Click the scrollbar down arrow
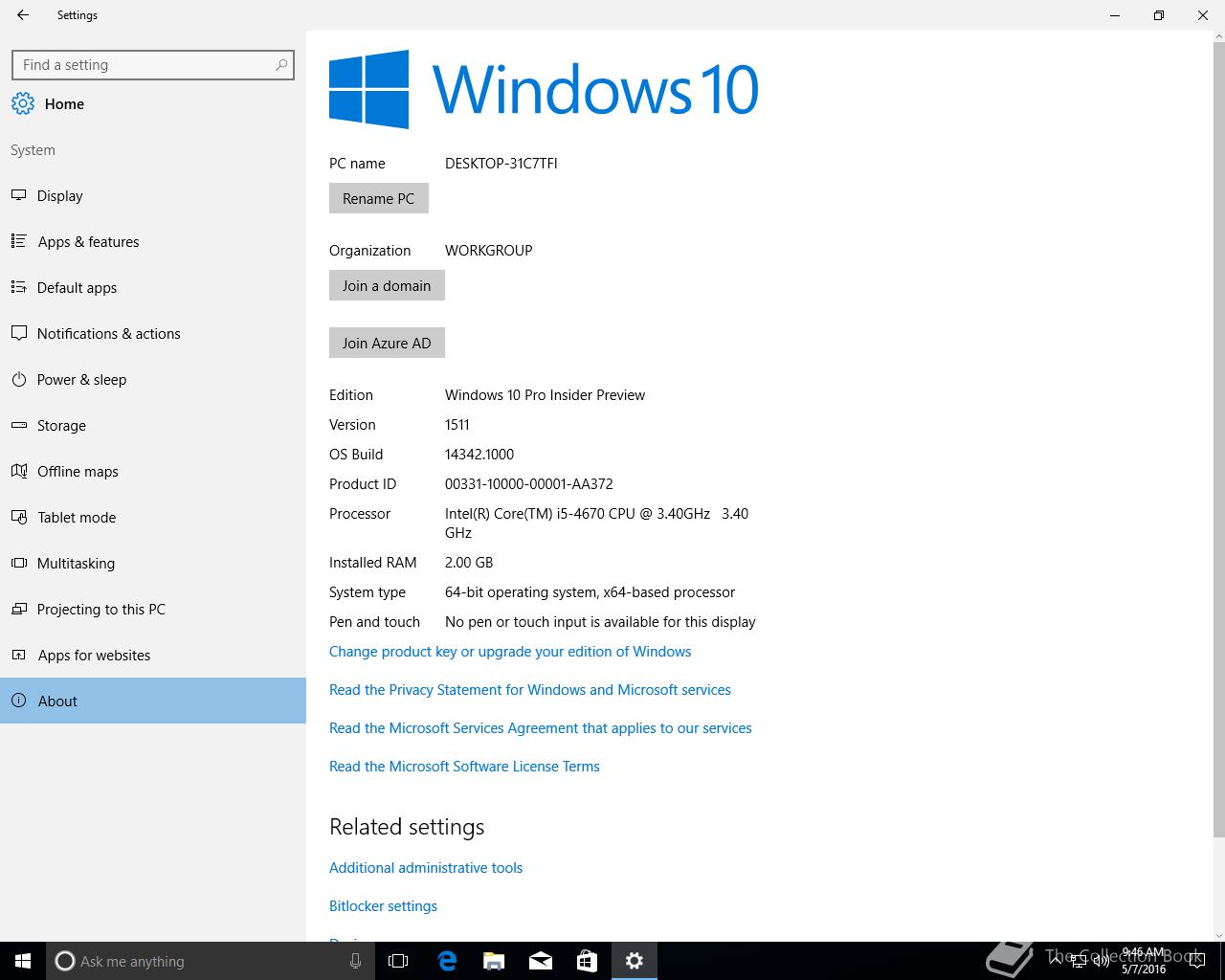 point(1218,935)
